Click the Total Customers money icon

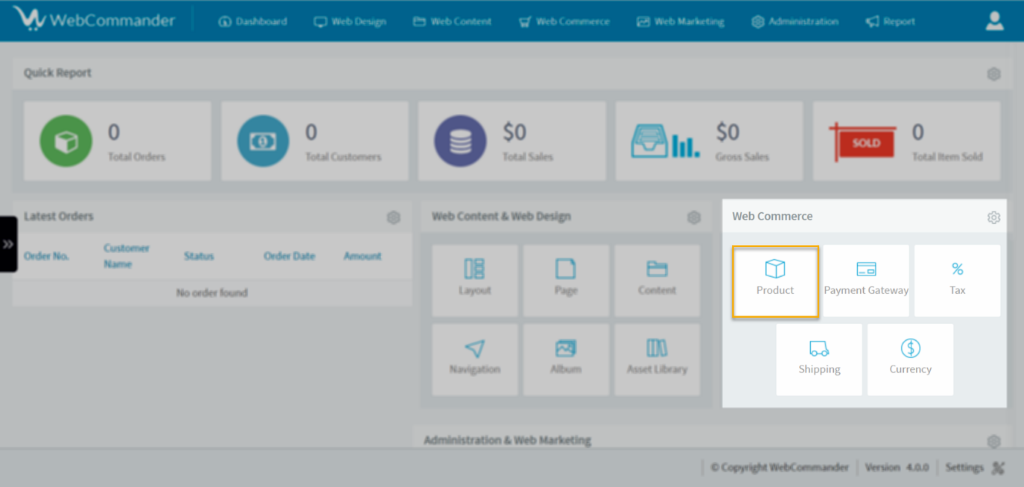(263, 141)
